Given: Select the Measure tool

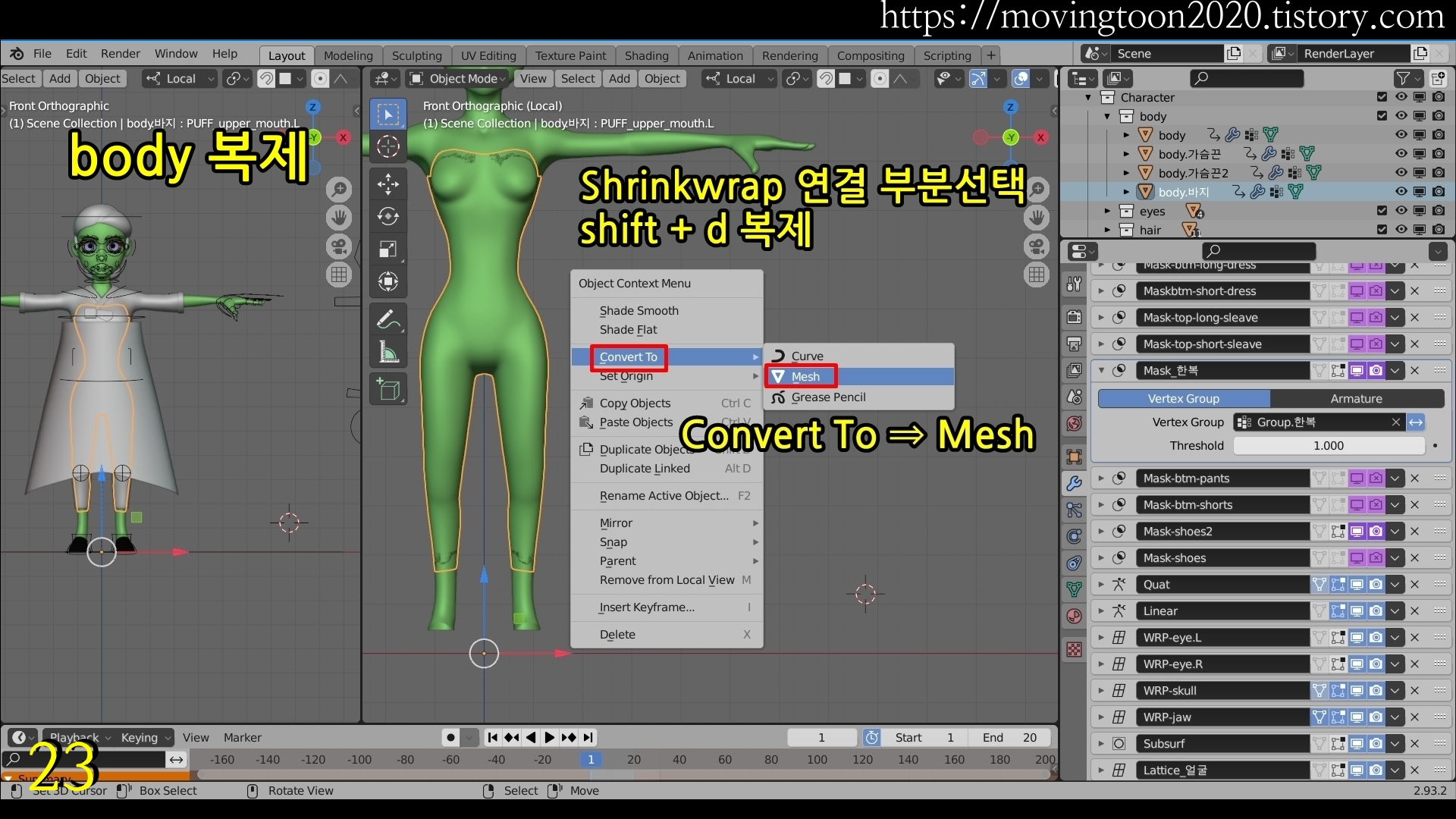Looking at the screenshot, I should [388, 352].
